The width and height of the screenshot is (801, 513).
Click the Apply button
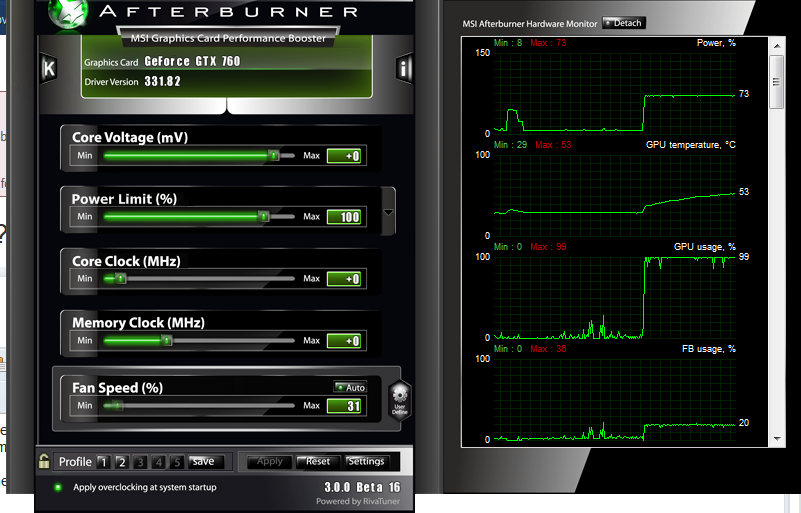(269, 461)
